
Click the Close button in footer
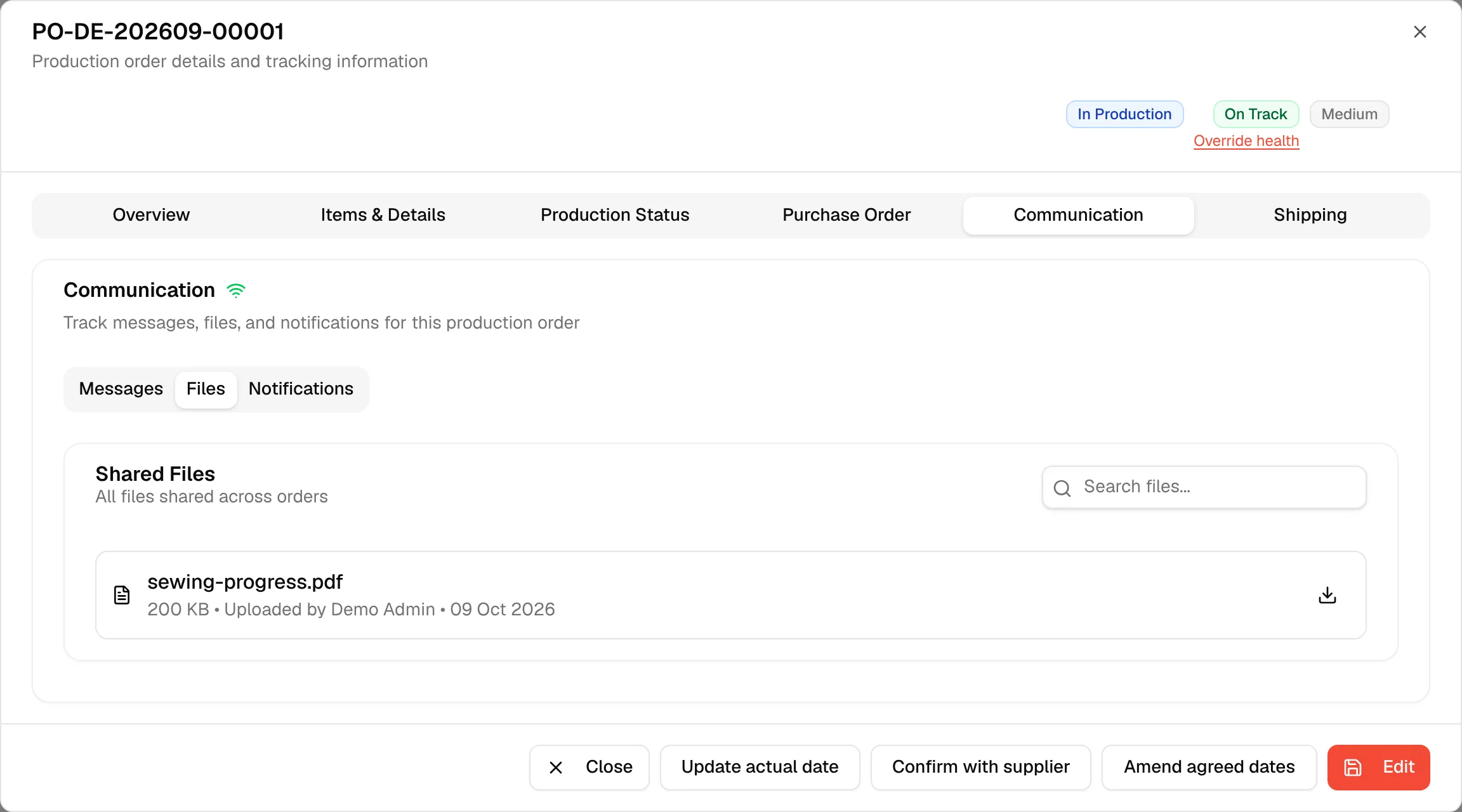coord(589,767)
